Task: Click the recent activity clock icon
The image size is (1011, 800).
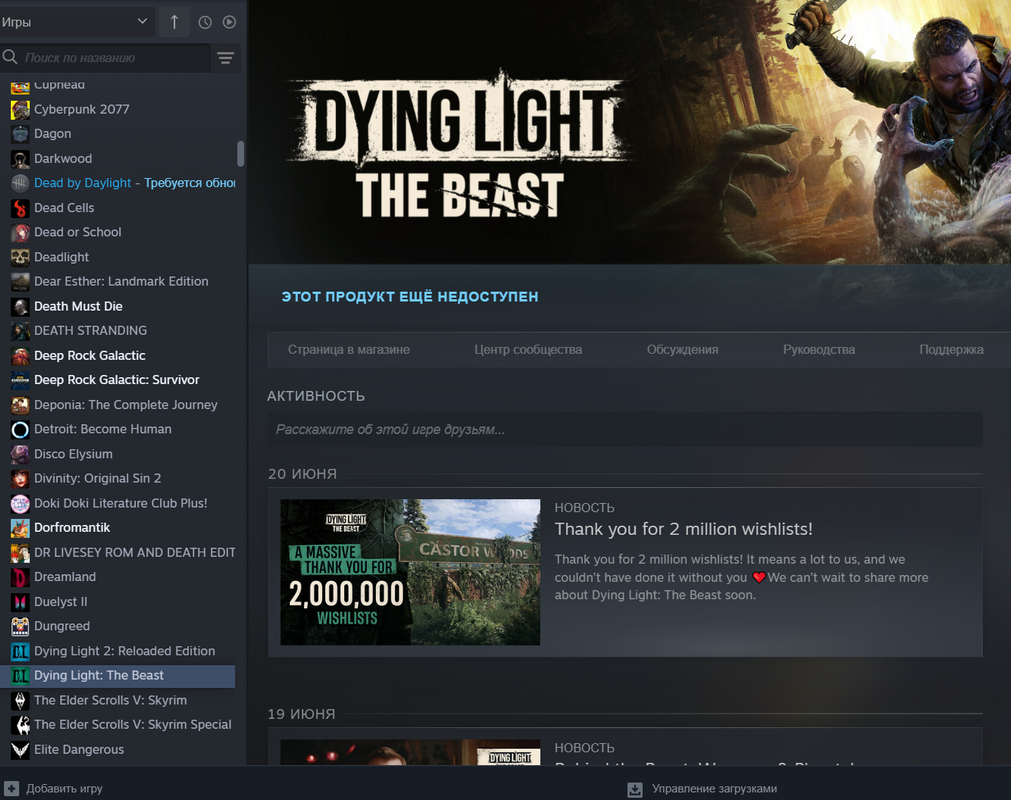Action: (x=205, y=22)
